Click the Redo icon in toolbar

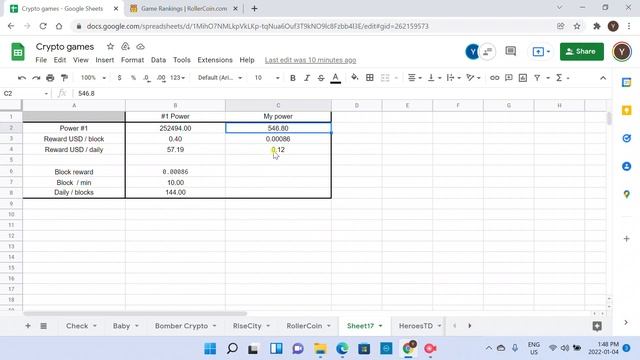click(36, 78)
